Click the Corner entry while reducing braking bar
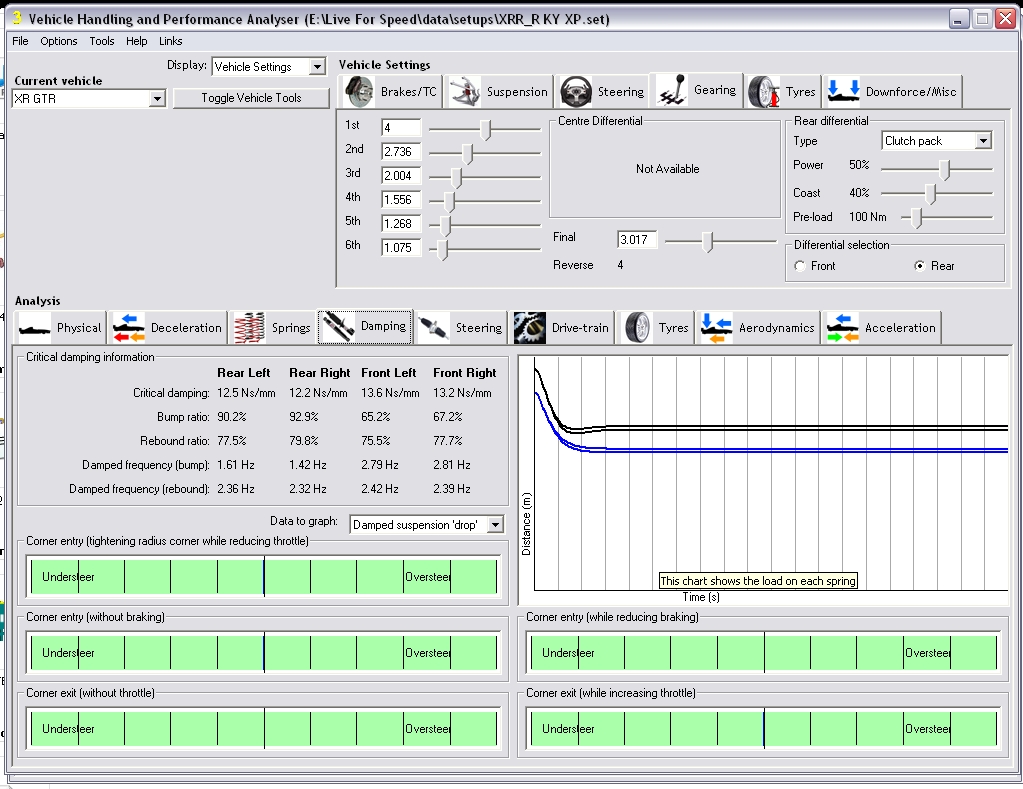Image resolution: width=1023 pixels, height=789 pixels. point(763,653)
